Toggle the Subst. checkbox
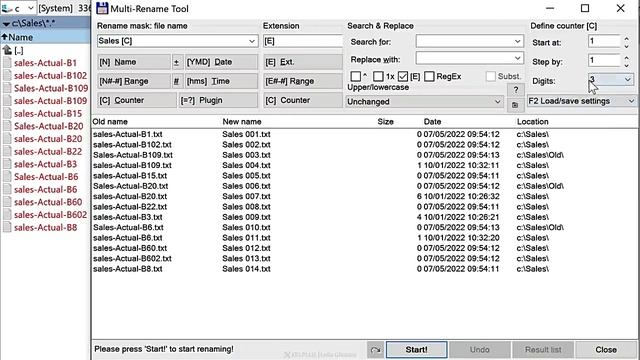The image size is (640, 360). [491, 76]
